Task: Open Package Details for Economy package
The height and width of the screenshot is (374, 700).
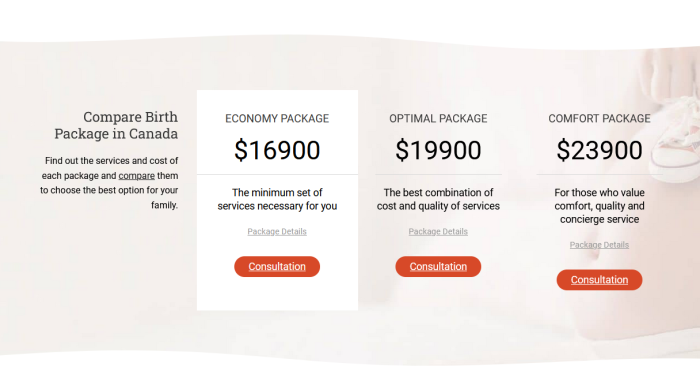Action: [x=277, y=232]
